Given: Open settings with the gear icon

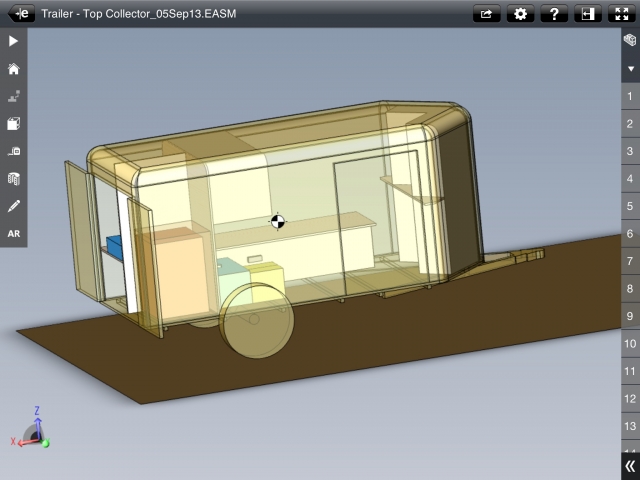Looking at the screenshot, I should tap(520, 14).
